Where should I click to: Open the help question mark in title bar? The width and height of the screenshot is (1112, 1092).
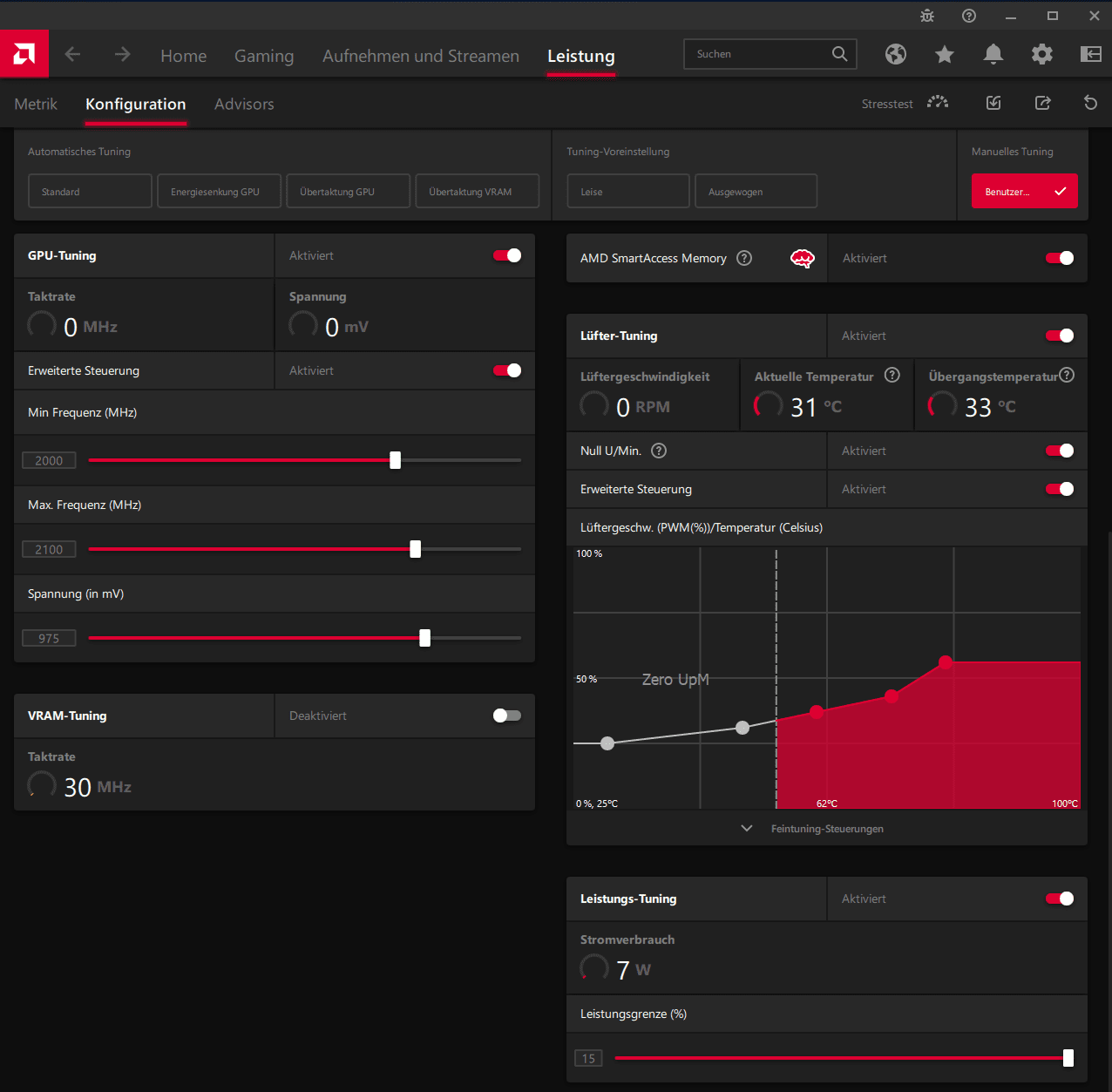click(x=969, y=16)
